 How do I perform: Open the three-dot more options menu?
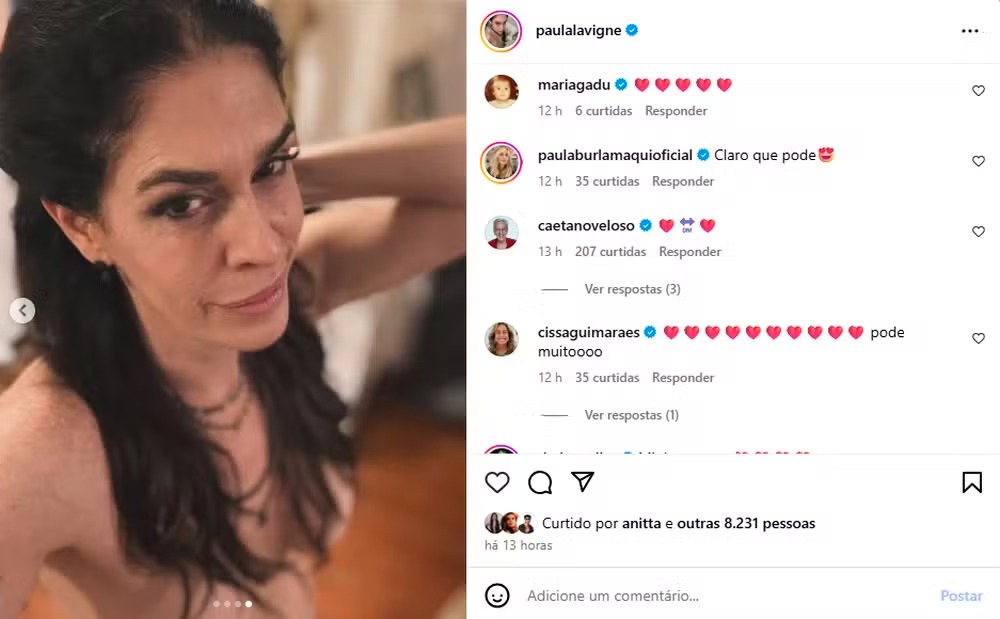point(970,31)
